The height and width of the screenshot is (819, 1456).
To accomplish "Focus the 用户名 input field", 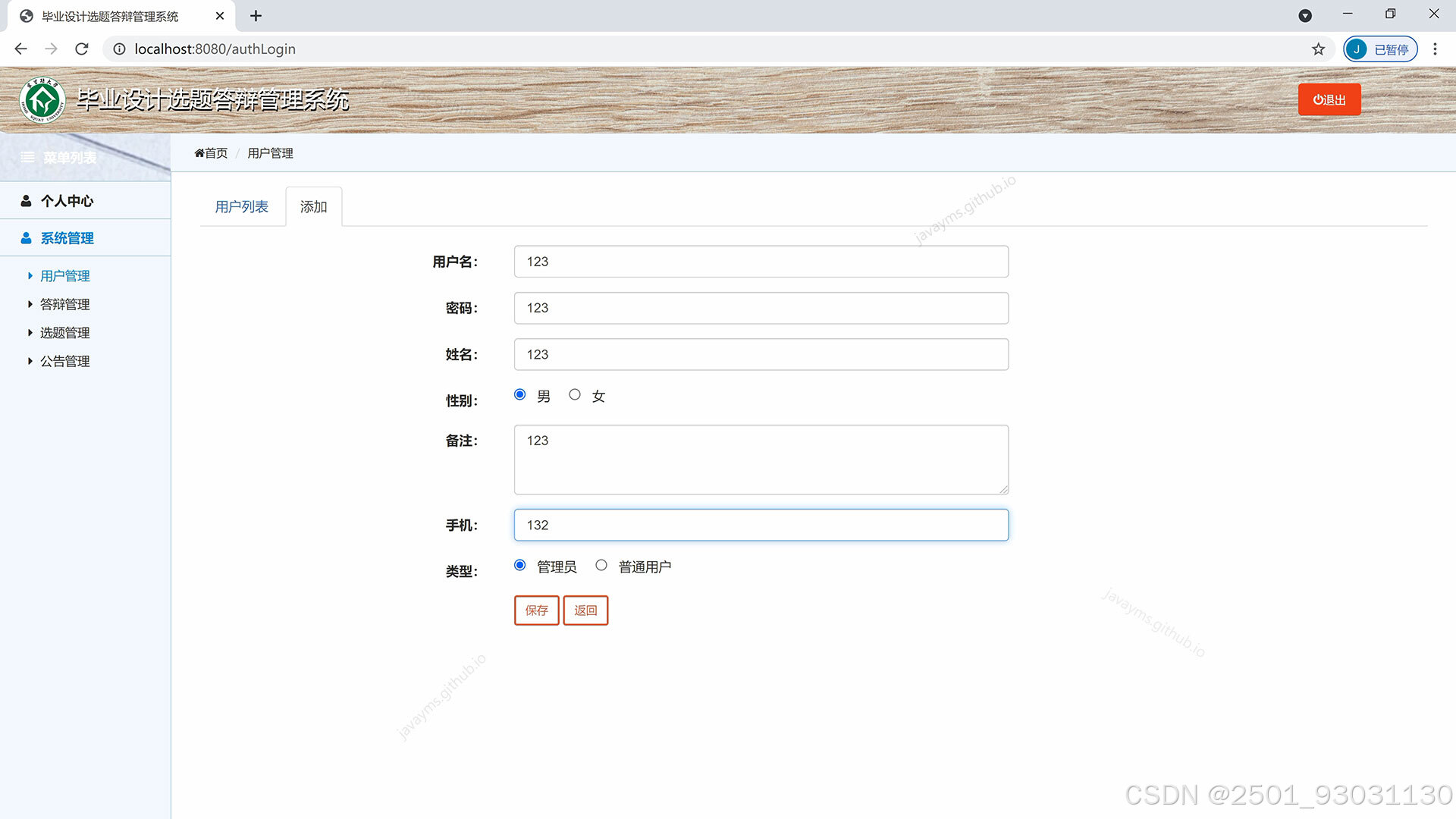I will coord(761,262).
